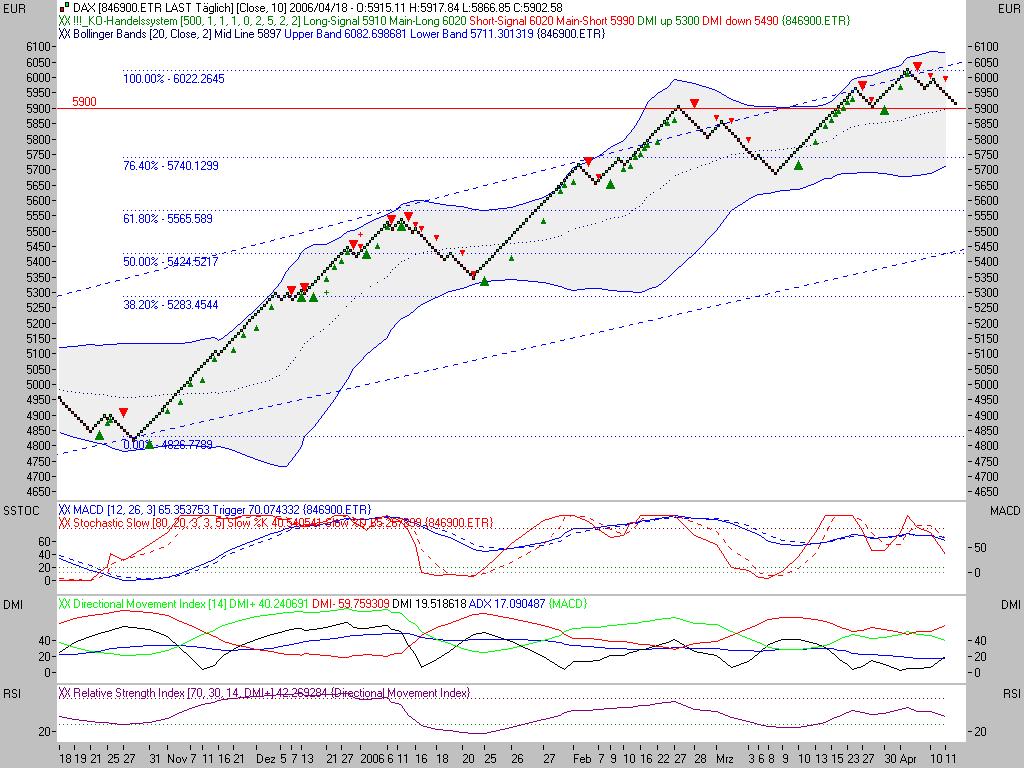
Task: Select the ADX 17.090487 value
Action: pos(507,604)
